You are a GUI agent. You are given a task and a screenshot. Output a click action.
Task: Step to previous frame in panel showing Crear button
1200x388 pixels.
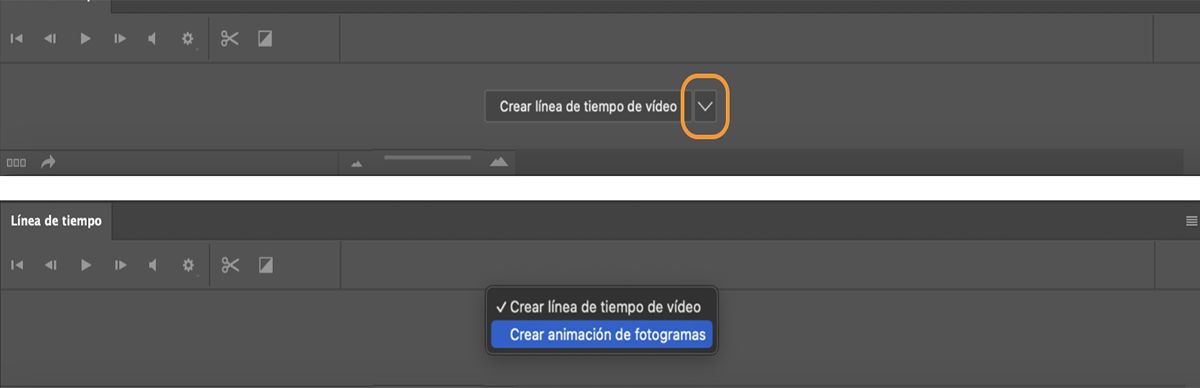click(x=50, y=39)
